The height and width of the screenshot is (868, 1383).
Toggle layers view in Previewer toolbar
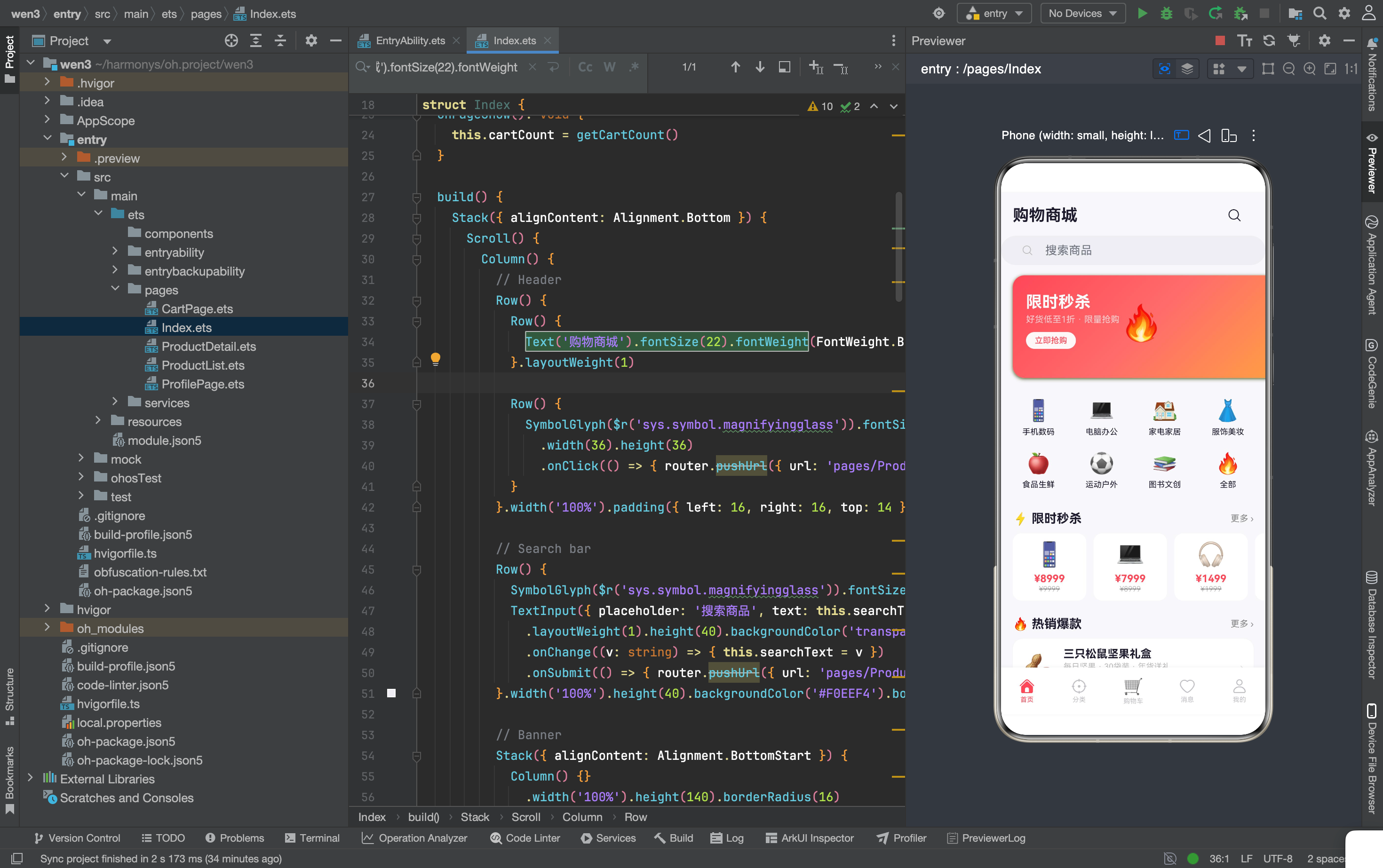pyautogui.click(x=1187, y=69)
